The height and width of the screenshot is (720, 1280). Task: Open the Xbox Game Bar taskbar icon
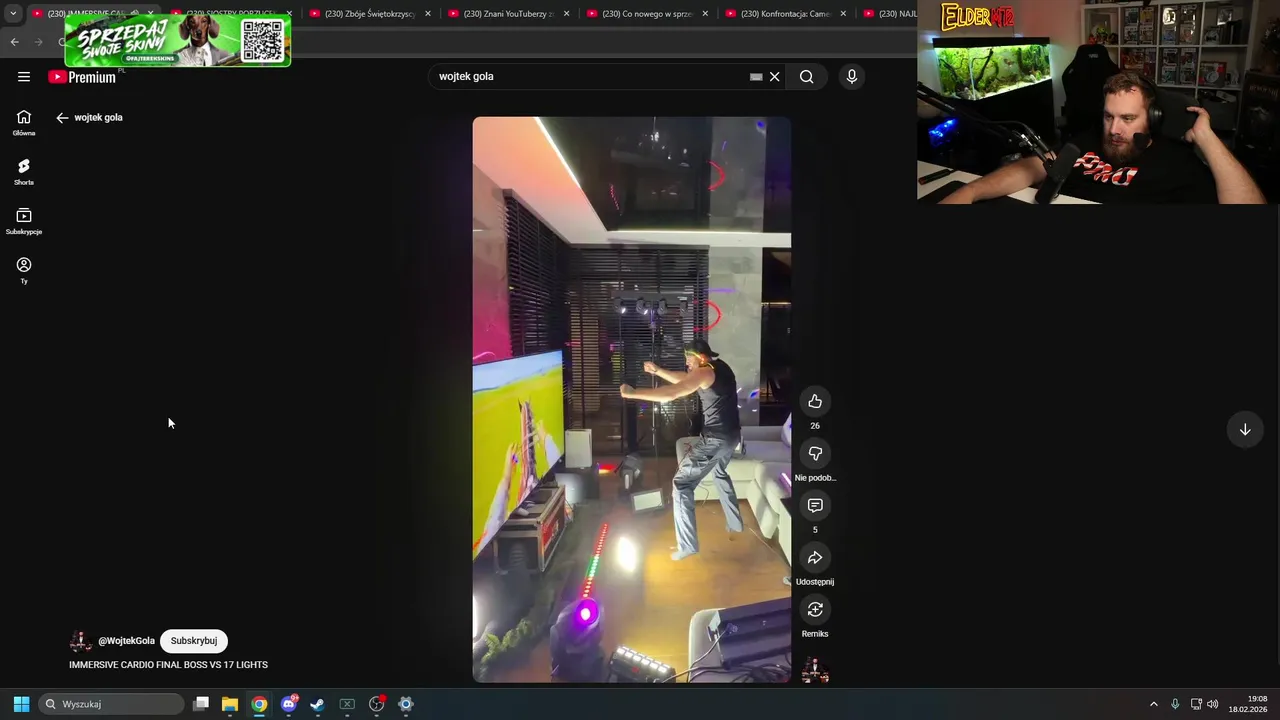pyautogui.click(x=347, y=704)
